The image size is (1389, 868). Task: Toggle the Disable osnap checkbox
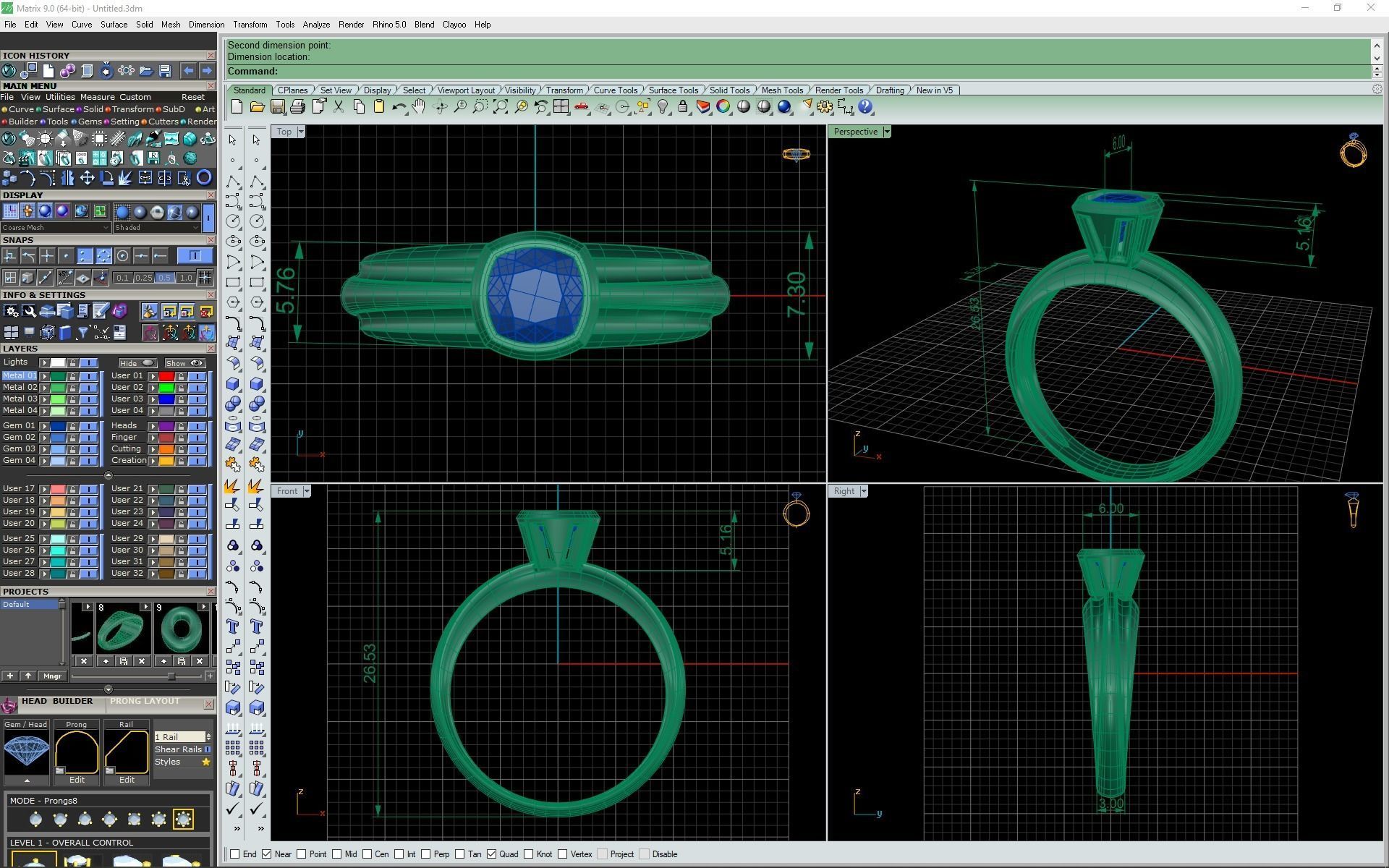click(x=645, y=854)
